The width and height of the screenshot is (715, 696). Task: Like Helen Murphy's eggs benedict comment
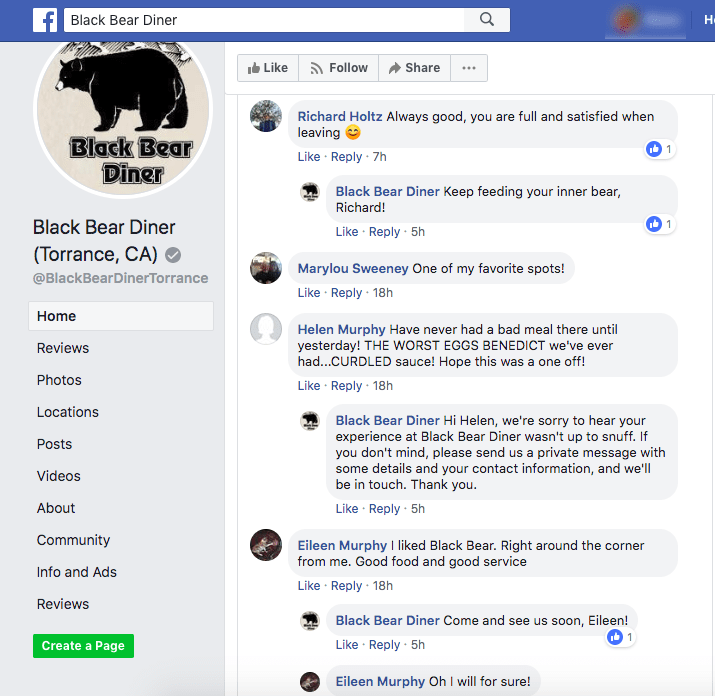tap(309, 386)
